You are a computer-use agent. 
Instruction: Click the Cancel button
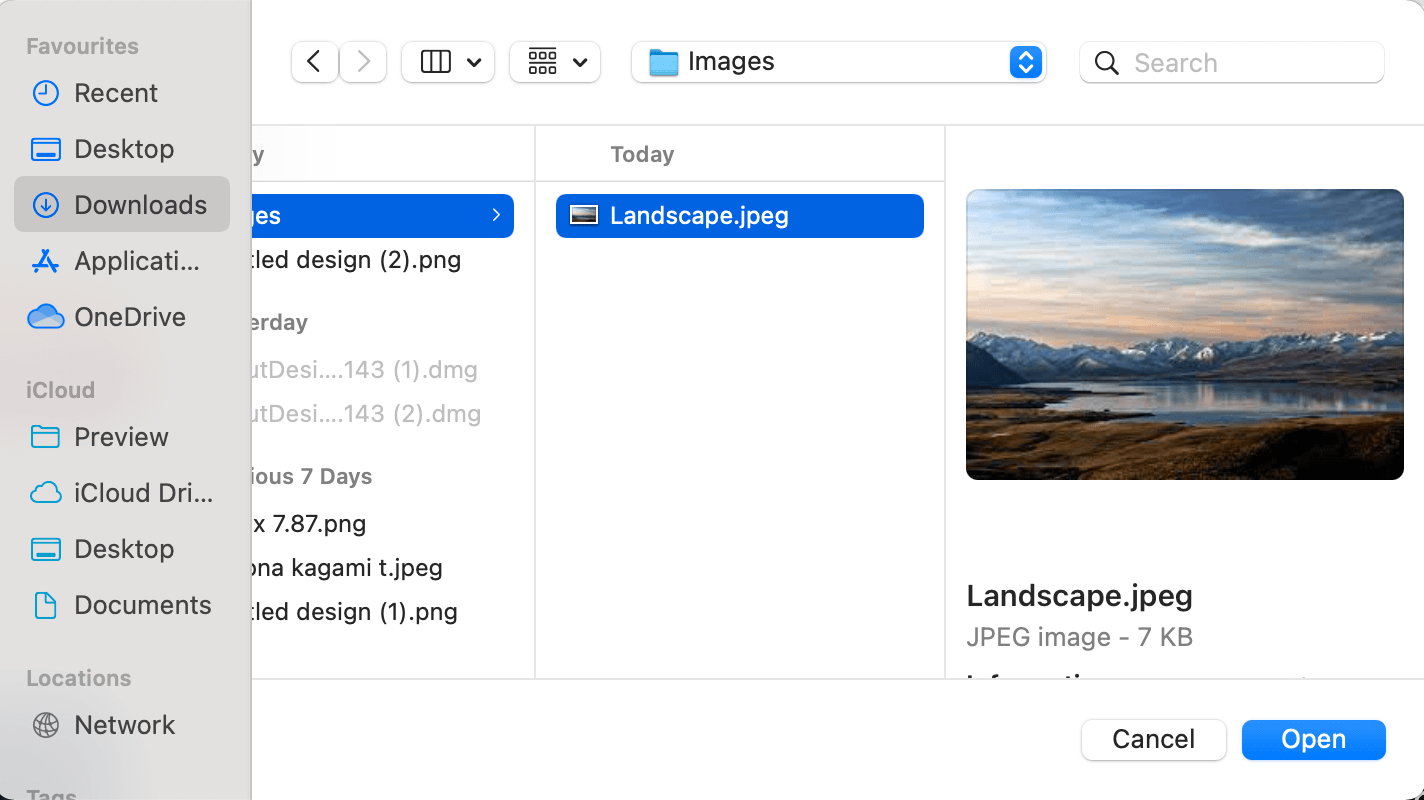click(x=1153, y=739)
